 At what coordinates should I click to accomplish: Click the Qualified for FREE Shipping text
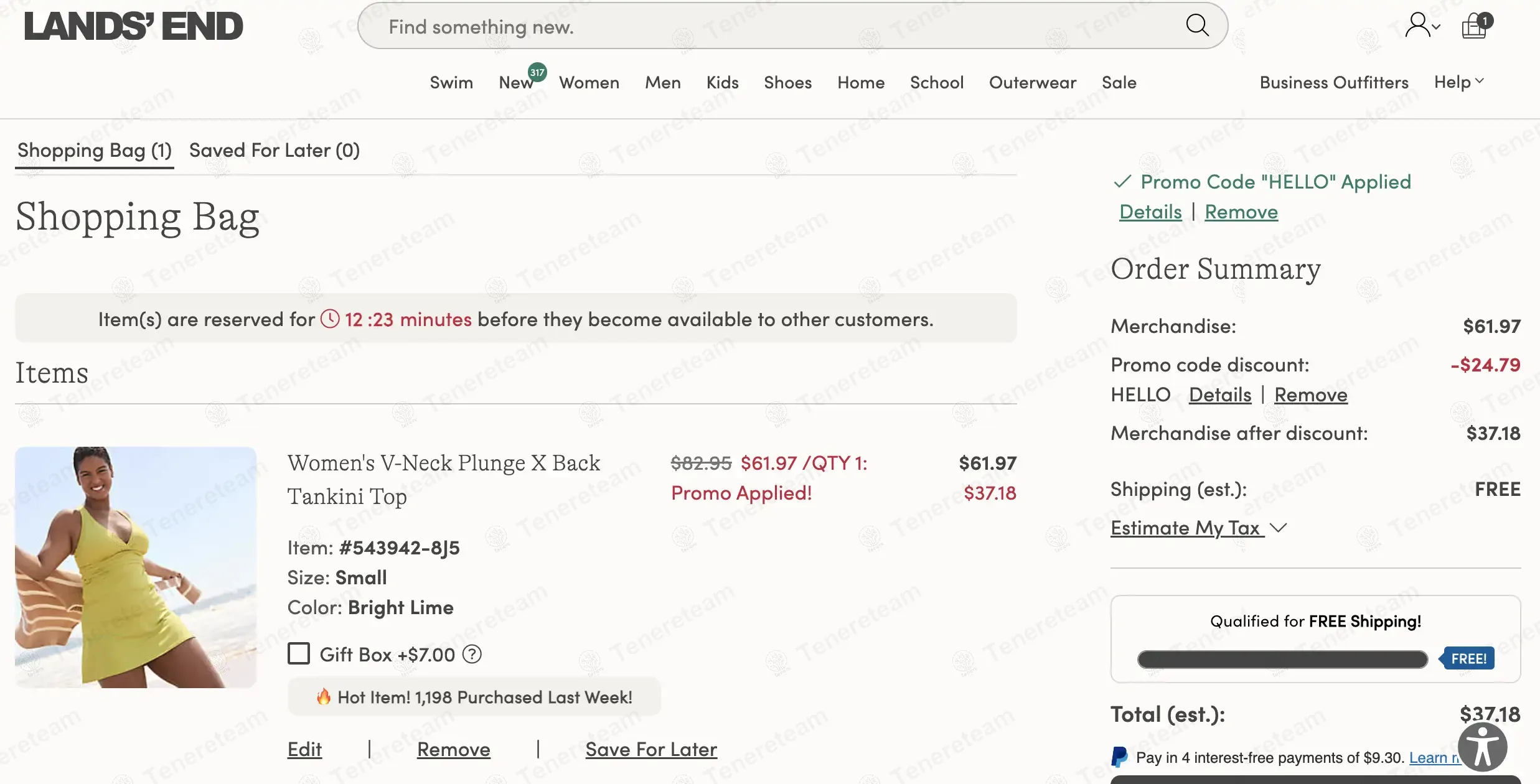1315,621
